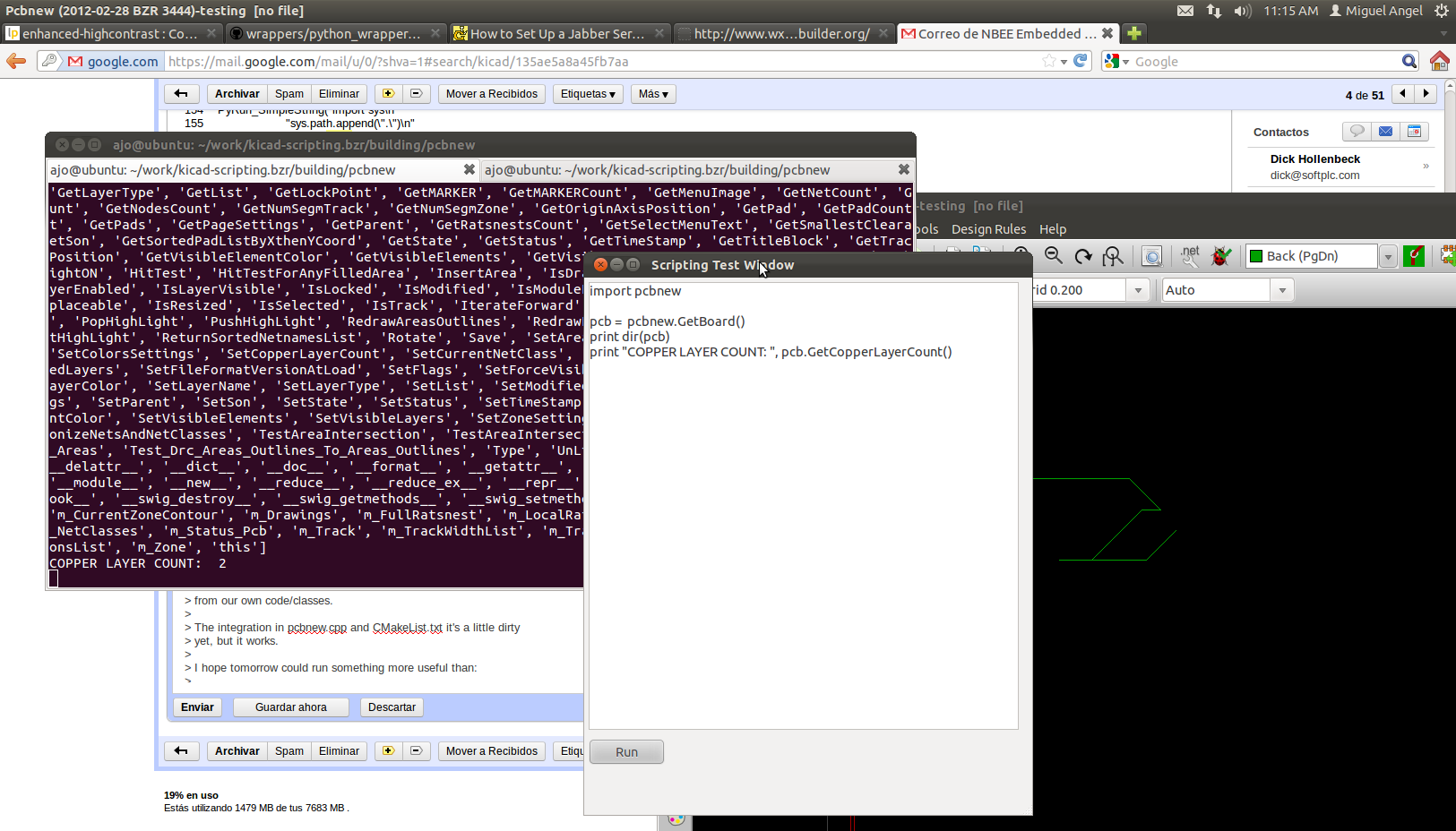Click the find magnifier icon in Pcbnew toolbar
Viewport: 1456px width, 831px height.
[x=1152, y=257]
